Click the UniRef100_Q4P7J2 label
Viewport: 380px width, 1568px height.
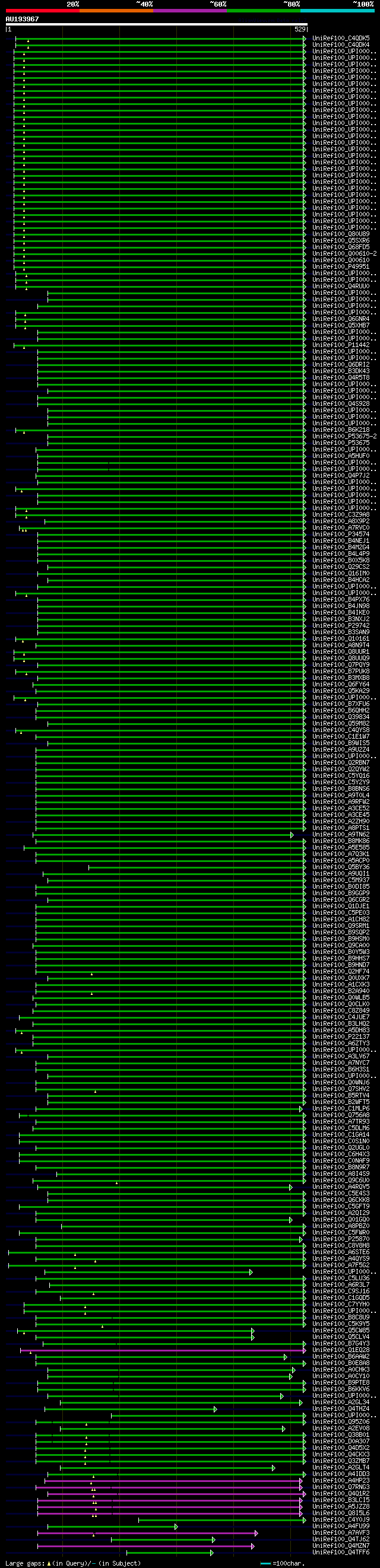point(341,475)
